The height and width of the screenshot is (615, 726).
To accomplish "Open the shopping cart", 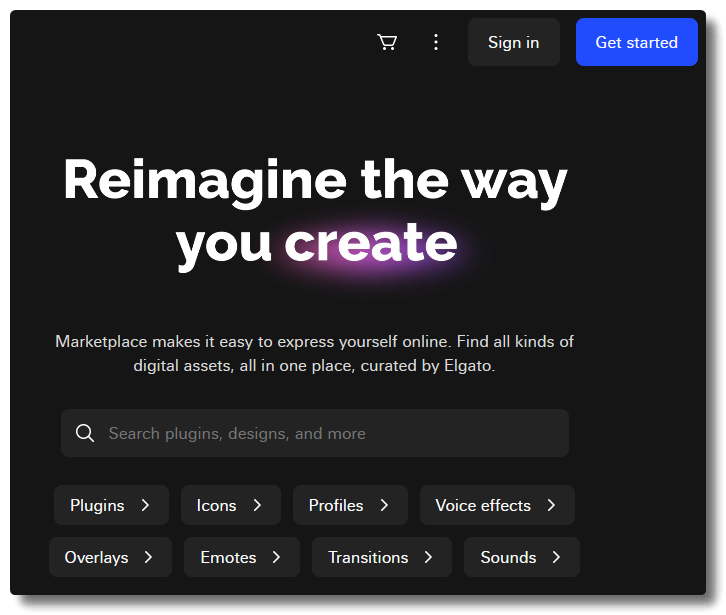I will (387, 42).
